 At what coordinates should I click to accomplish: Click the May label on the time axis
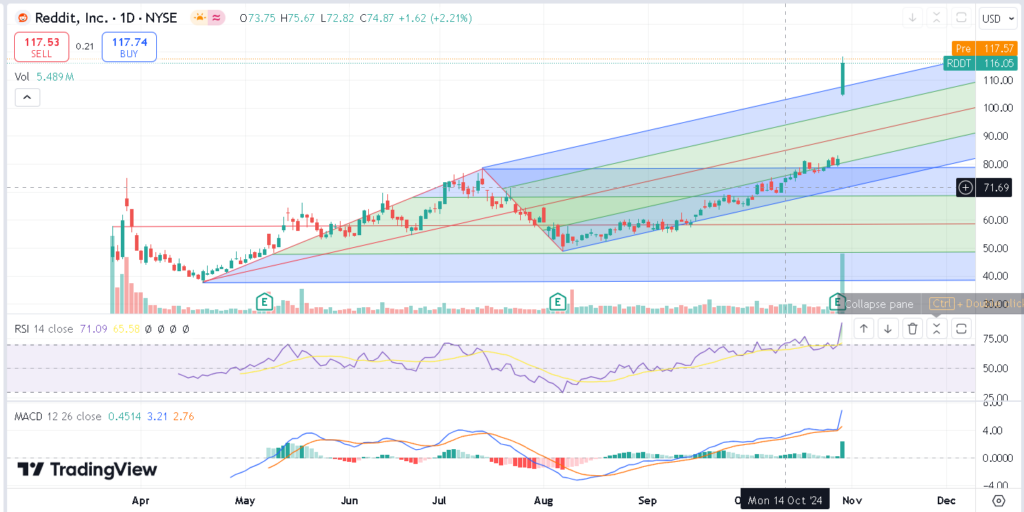coord(243,501)
